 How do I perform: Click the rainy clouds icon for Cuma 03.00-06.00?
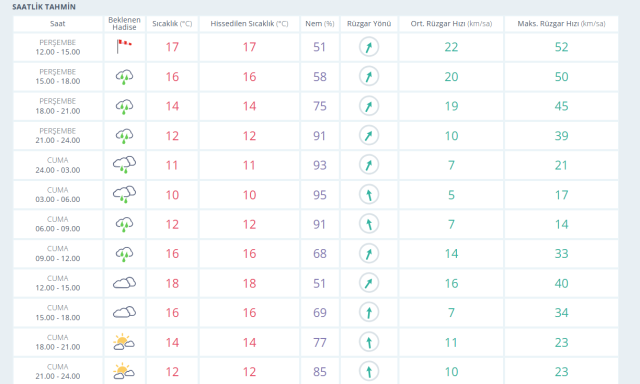[124, 195]
